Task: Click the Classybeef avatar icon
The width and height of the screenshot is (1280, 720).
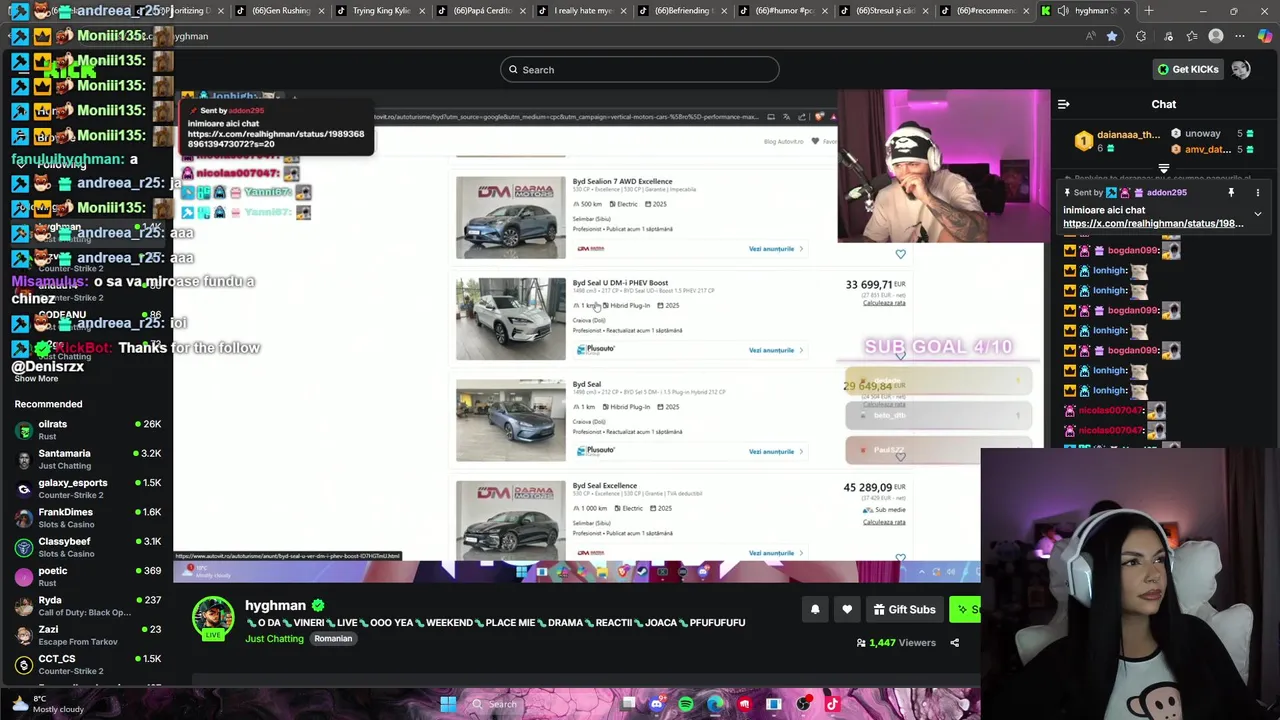Action: coord(24,547)
